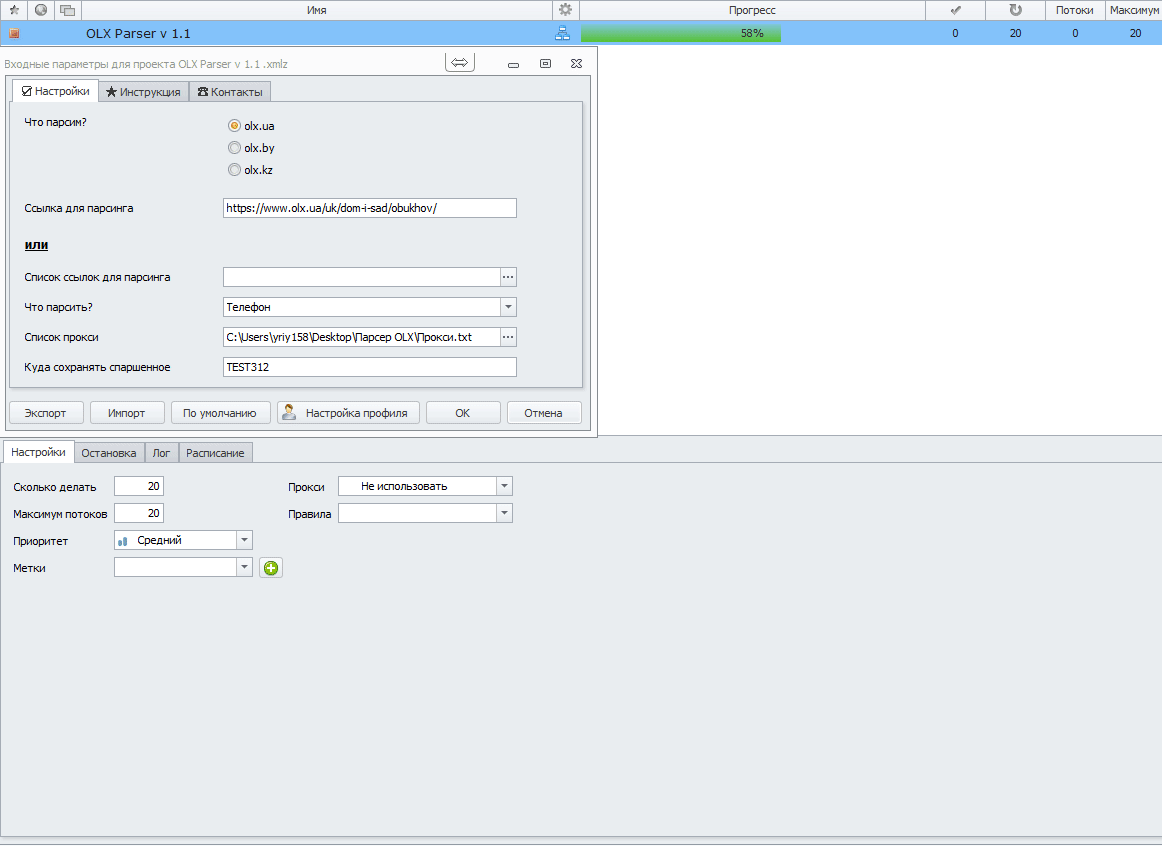Image resolution: width=1162 pixels, height=846 pixels.
Task: Click the double-arrow resize icon in dialog header
Action: click(x=459, y=63)
